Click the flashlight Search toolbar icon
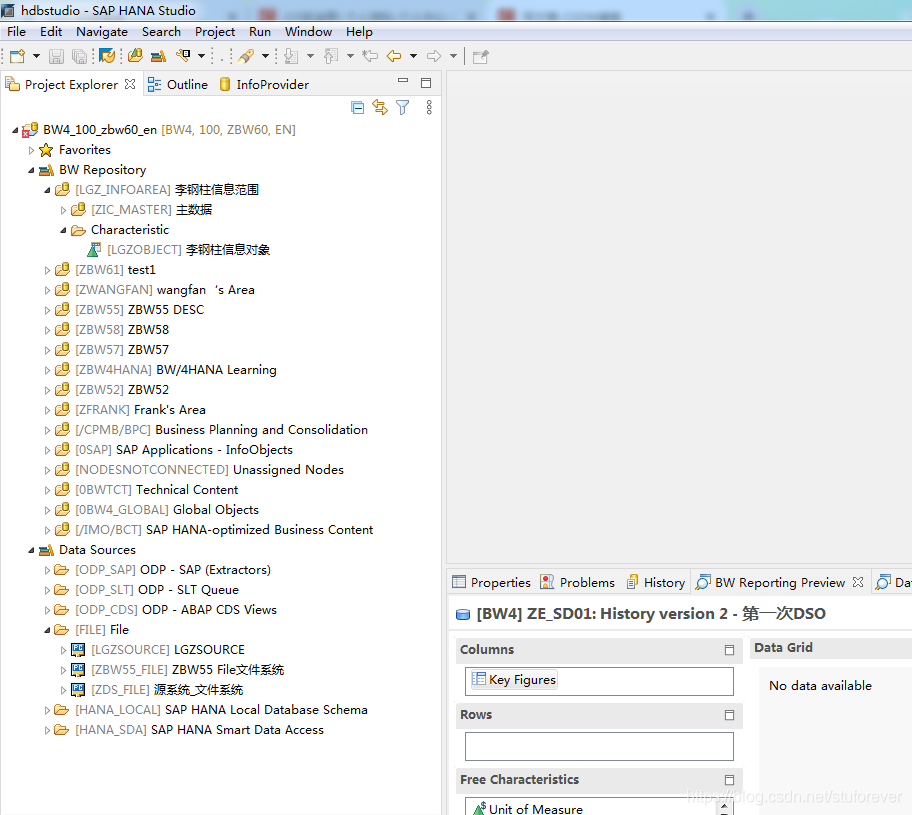Image resolution: width=912 pixels, height=815 pixels. [247, 56]
